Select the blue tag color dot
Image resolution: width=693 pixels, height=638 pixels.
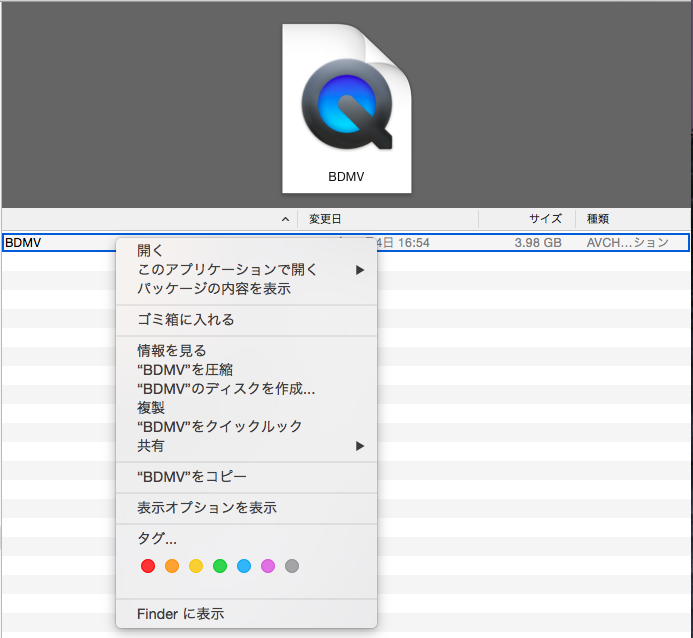[x=244, y=566]
